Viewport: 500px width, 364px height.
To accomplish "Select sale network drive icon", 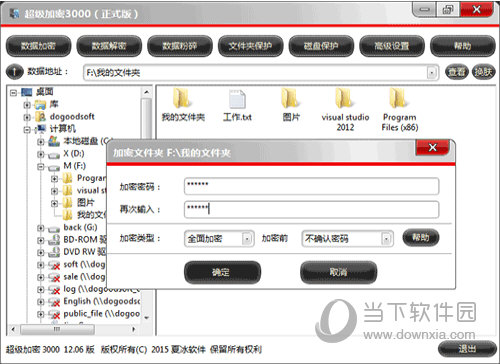I will 54,277.
